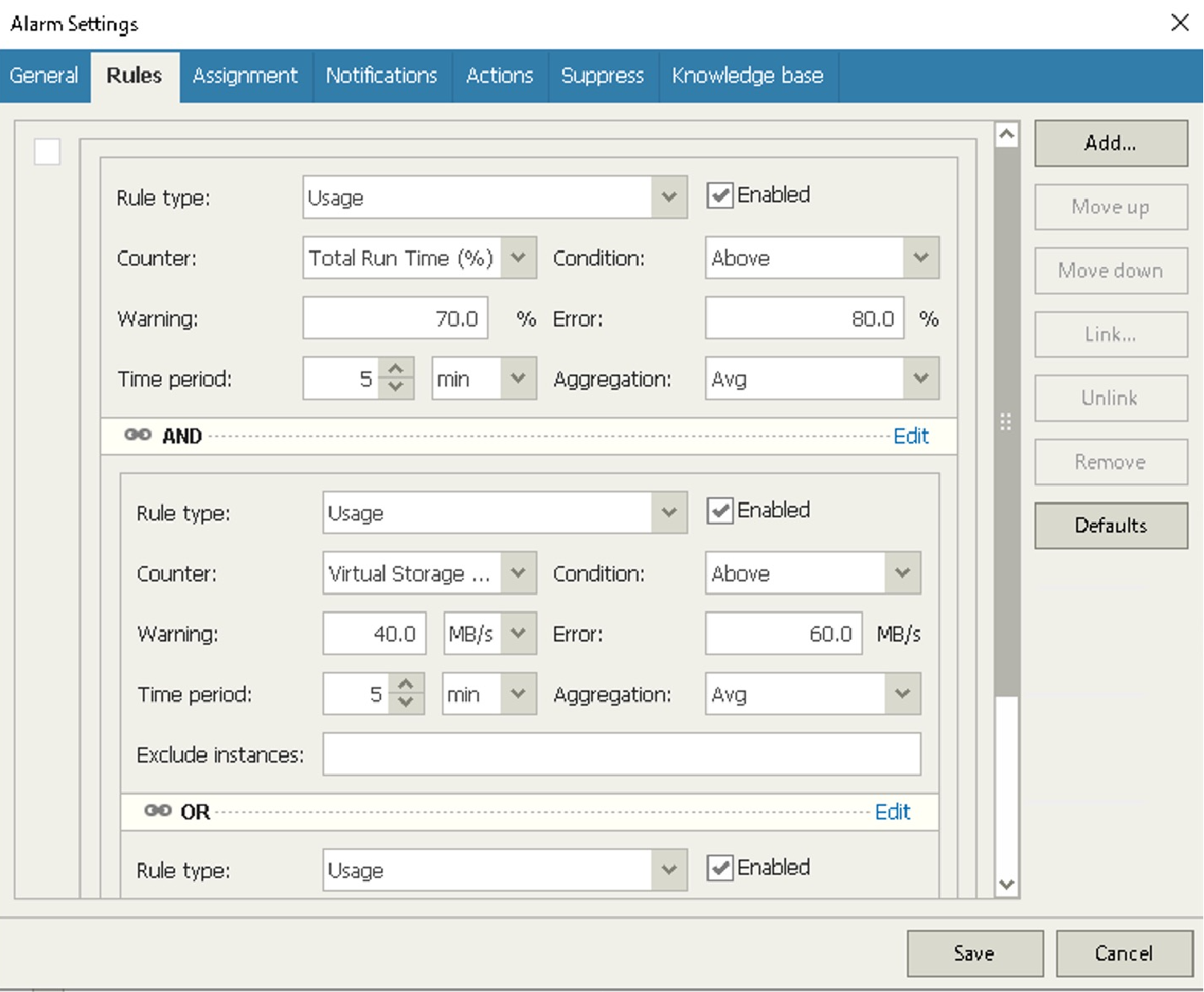Open the Knowledge base tab

click(747, 75)
